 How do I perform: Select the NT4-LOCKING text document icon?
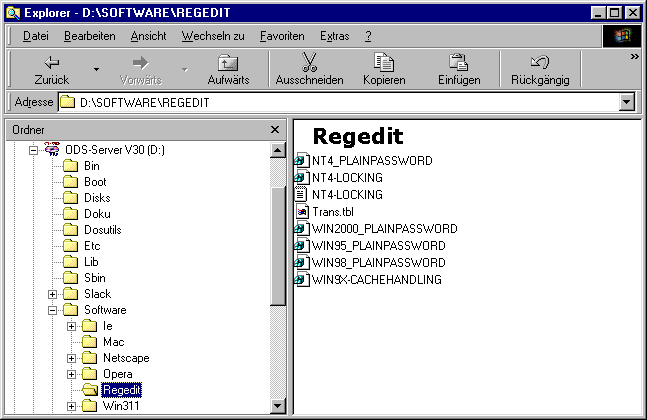[x=302, y=194]
